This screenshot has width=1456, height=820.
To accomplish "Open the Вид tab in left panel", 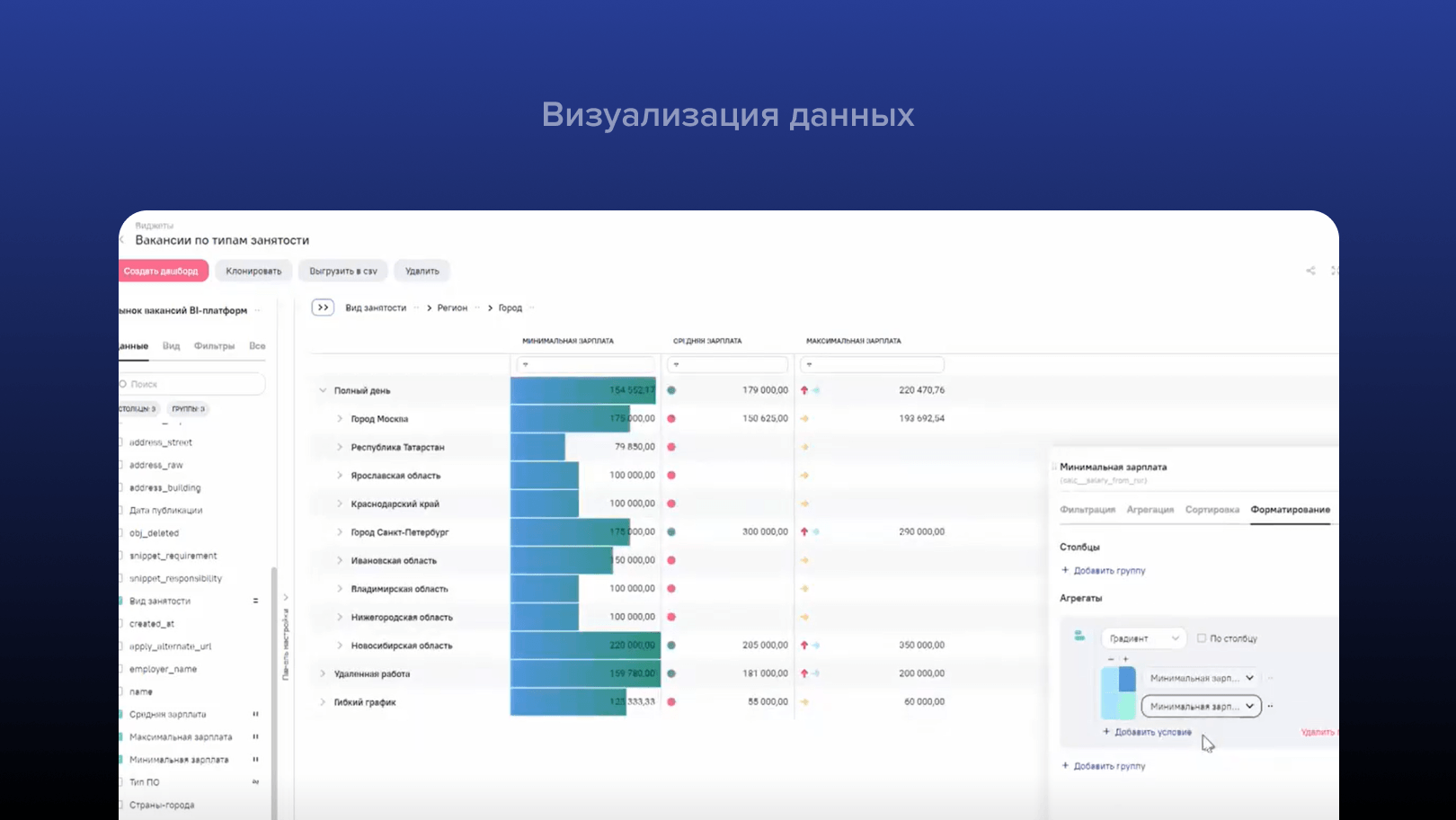I will (171, 346).
